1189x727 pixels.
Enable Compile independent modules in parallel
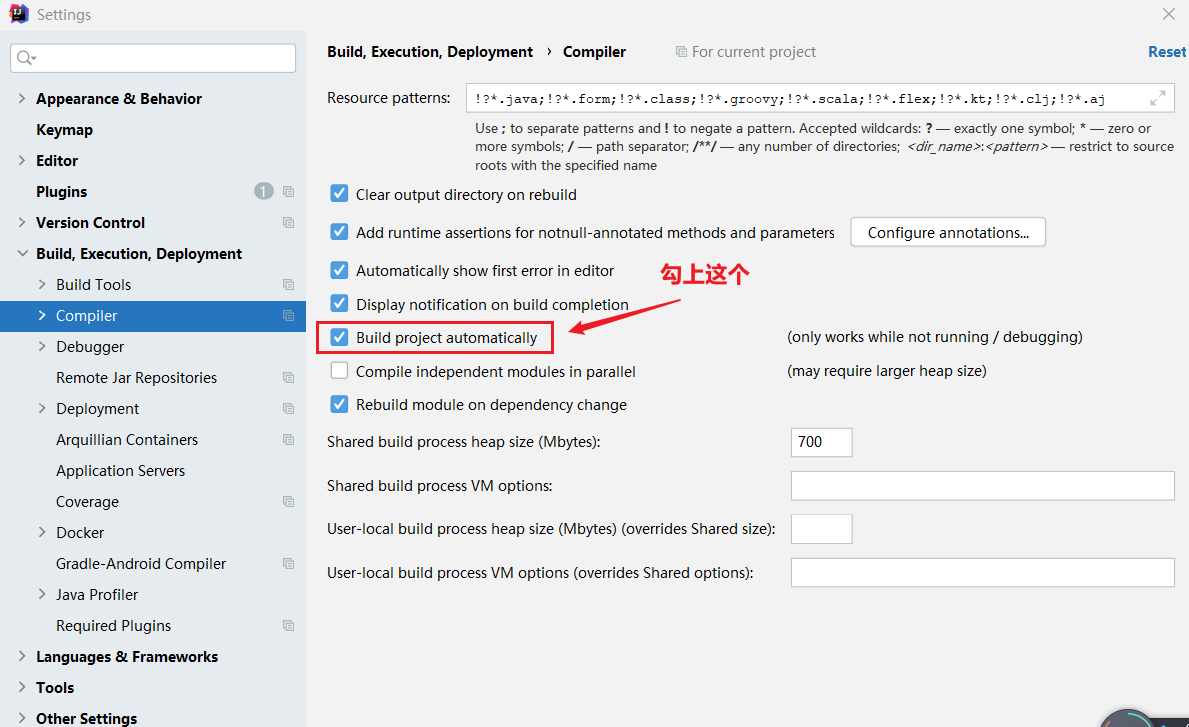339,371
